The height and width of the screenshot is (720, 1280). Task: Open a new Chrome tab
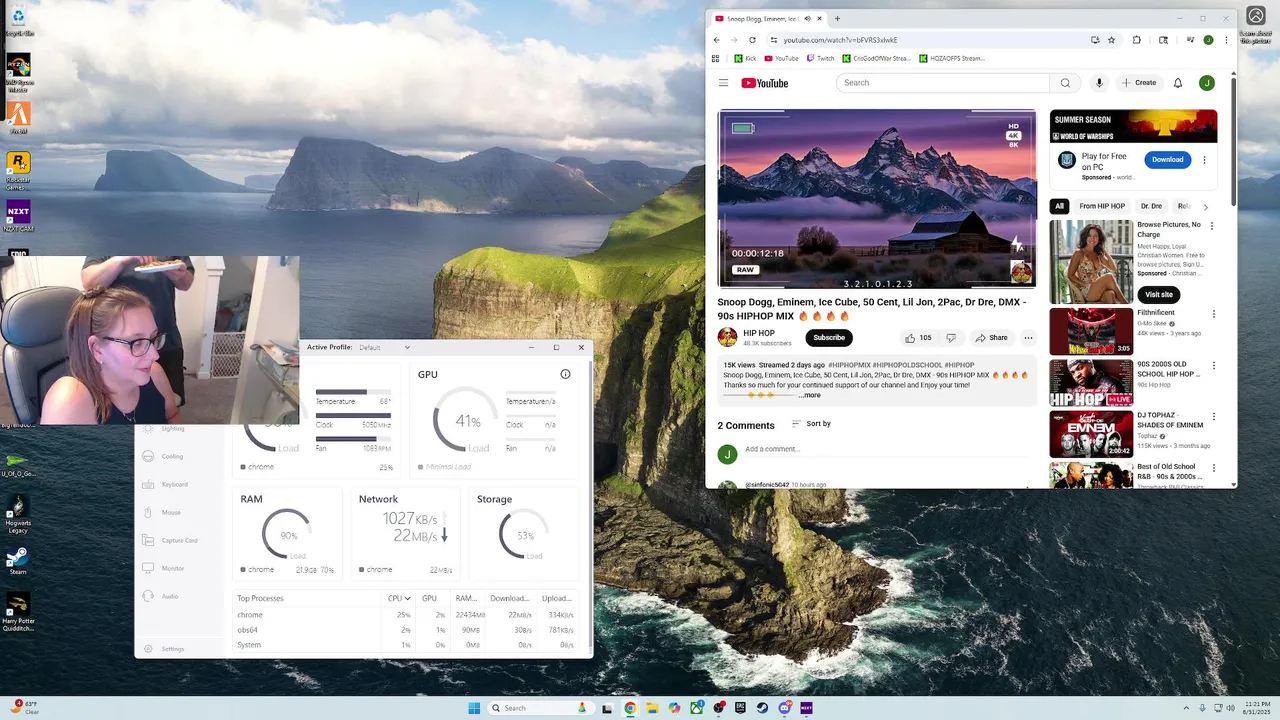837,19
